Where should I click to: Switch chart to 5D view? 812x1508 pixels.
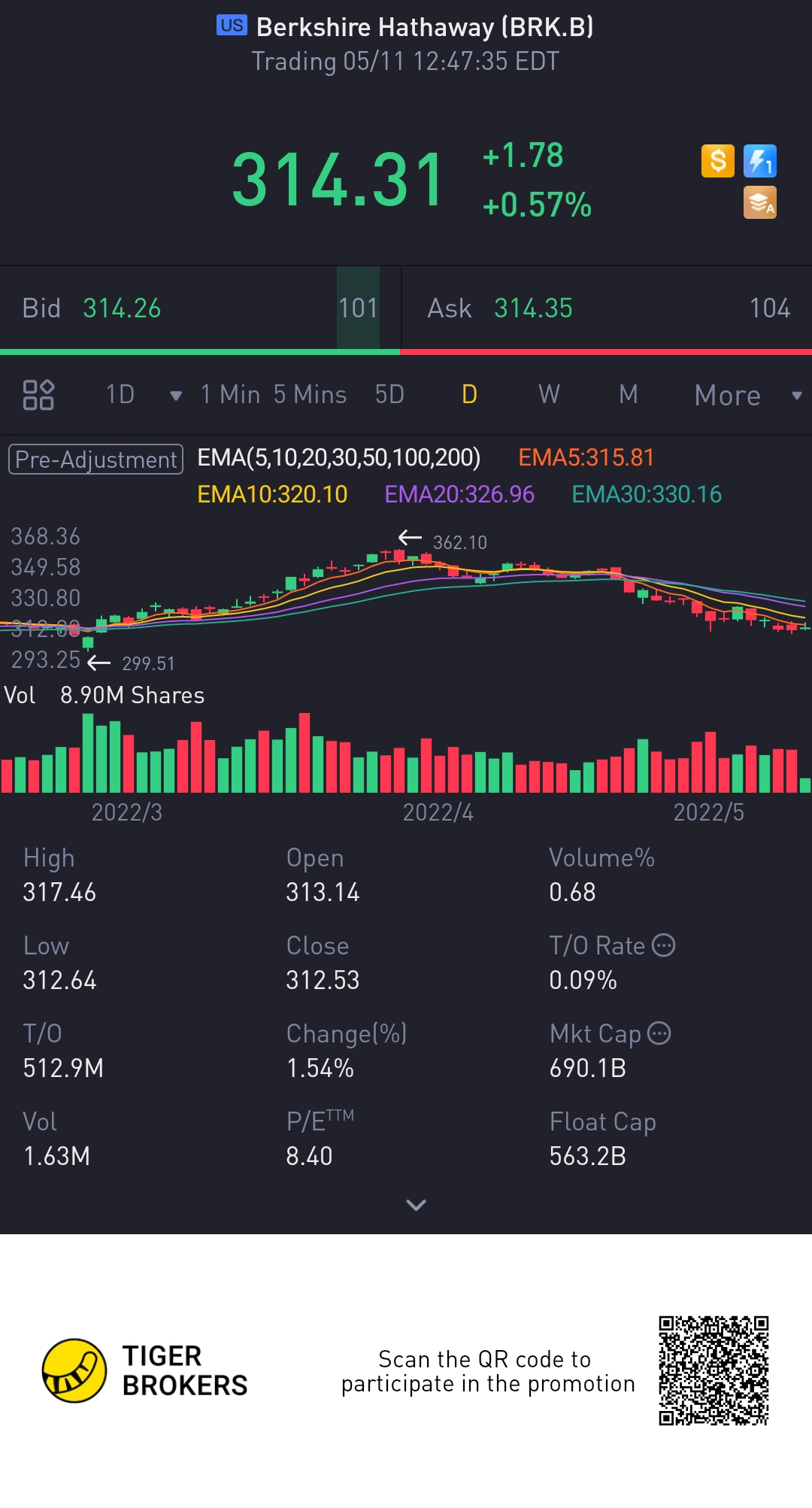point(389,394)
